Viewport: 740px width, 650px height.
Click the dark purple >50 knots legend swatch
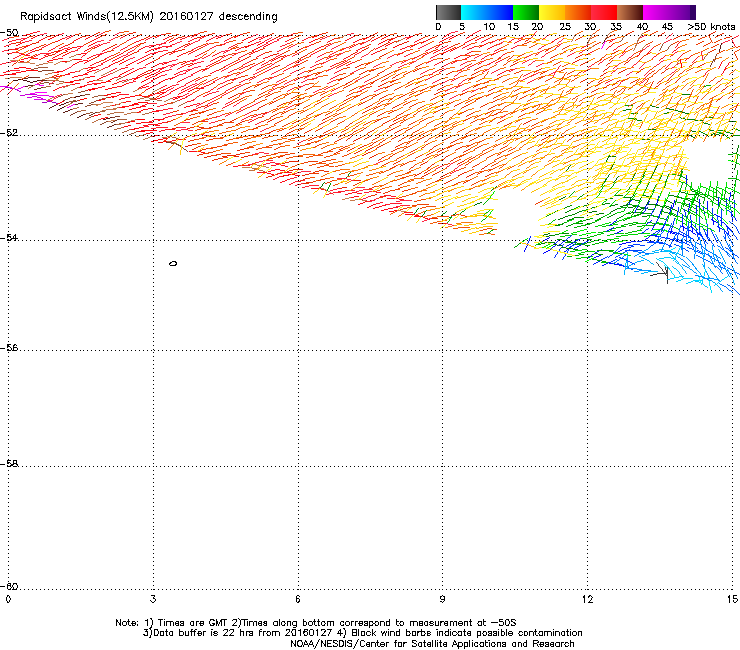coord(692,12)
